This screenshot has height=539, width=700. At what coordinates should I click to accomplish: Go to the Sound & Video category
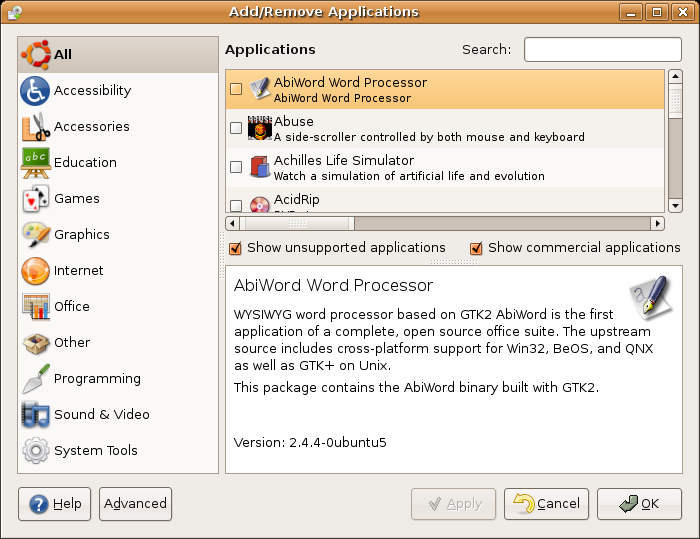(x=118, y=415)
